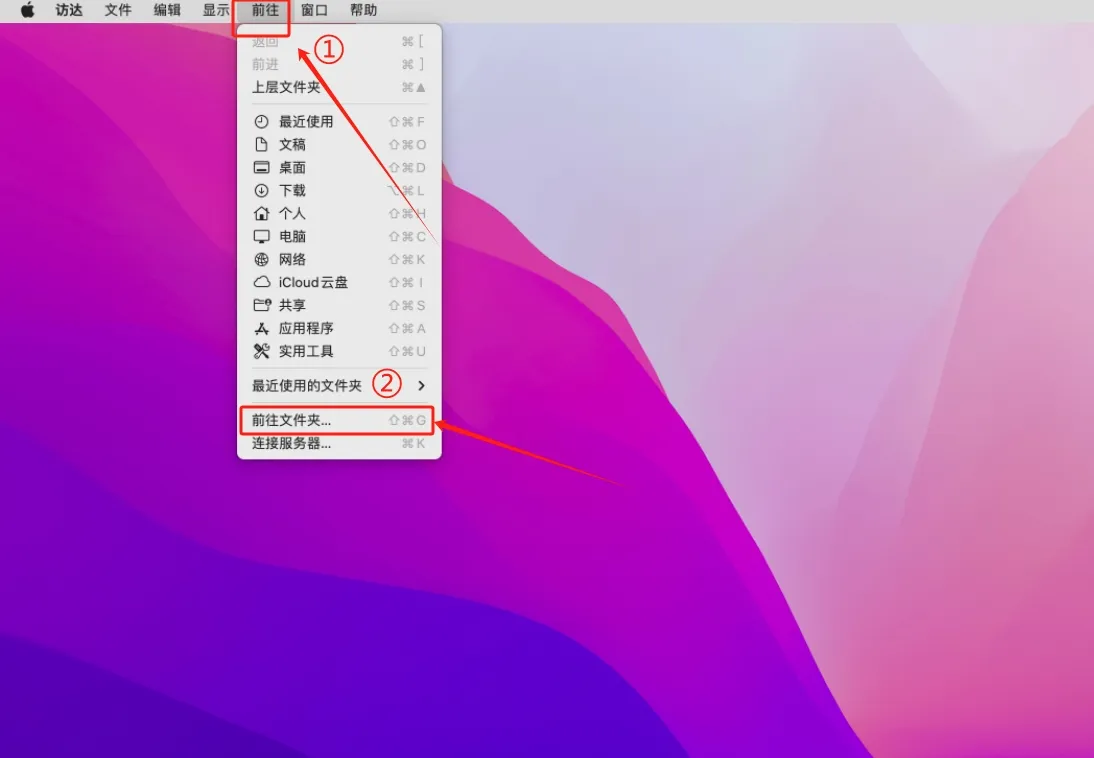1094x758 pixels.
Task: Click the Apple logo menu icon
Action: 28,10
